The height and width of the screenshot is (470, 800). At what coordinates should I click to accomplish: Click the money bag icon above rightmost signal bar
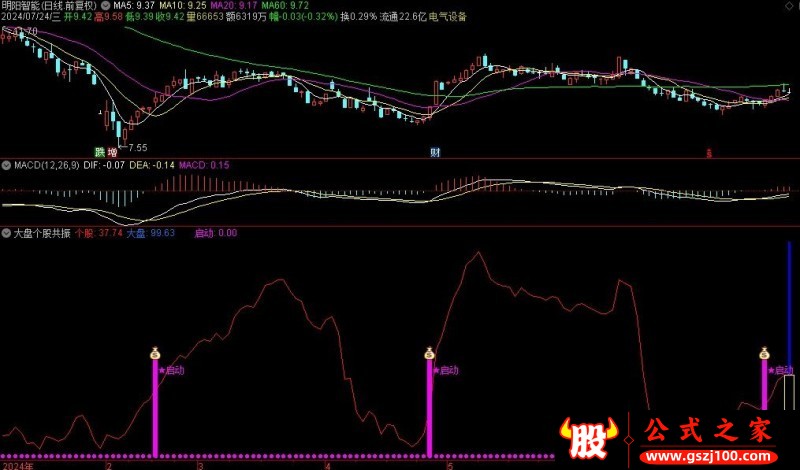(765, 352)
